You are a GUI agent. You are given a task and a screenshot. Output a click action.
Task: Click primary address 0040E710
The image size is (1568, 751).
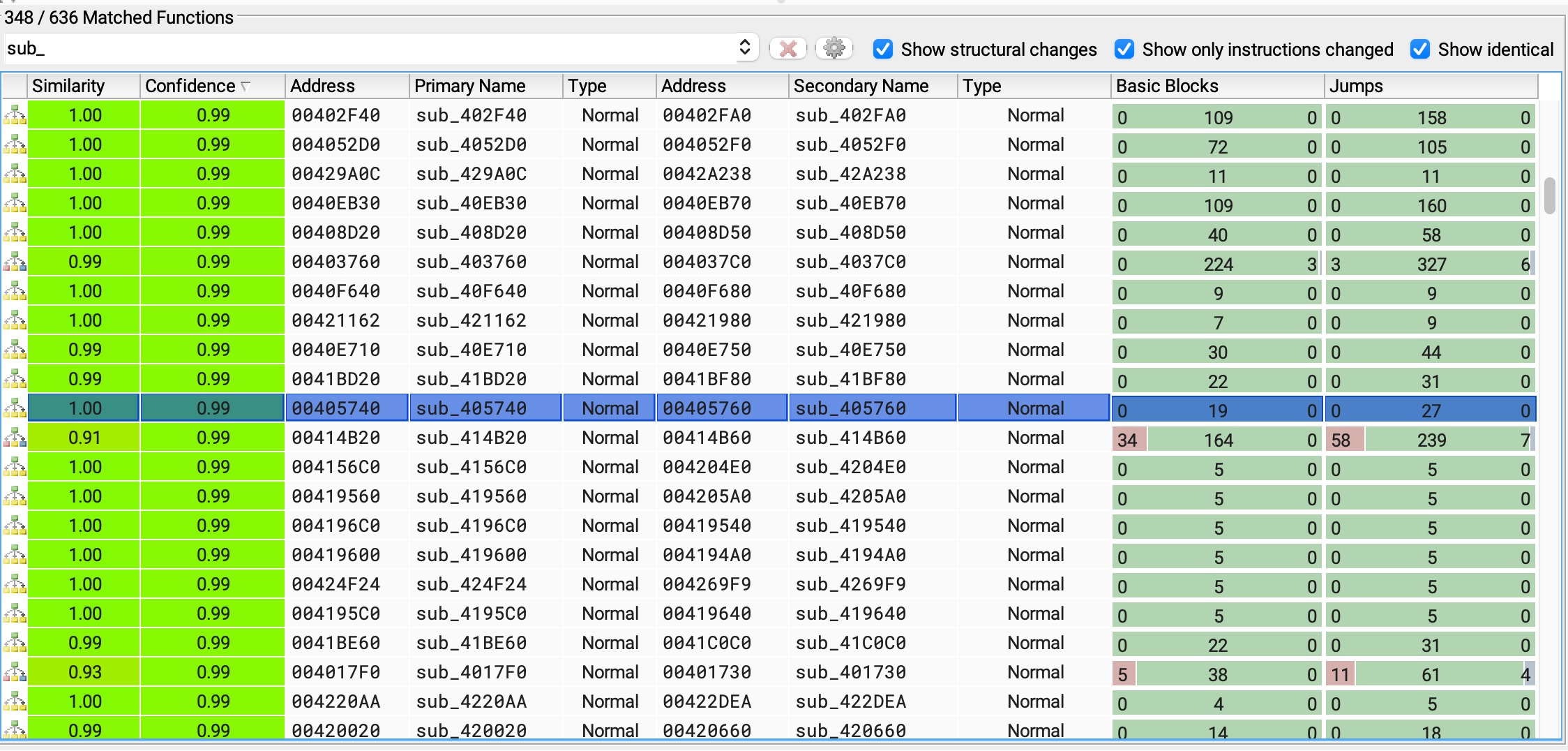point(336,350)
